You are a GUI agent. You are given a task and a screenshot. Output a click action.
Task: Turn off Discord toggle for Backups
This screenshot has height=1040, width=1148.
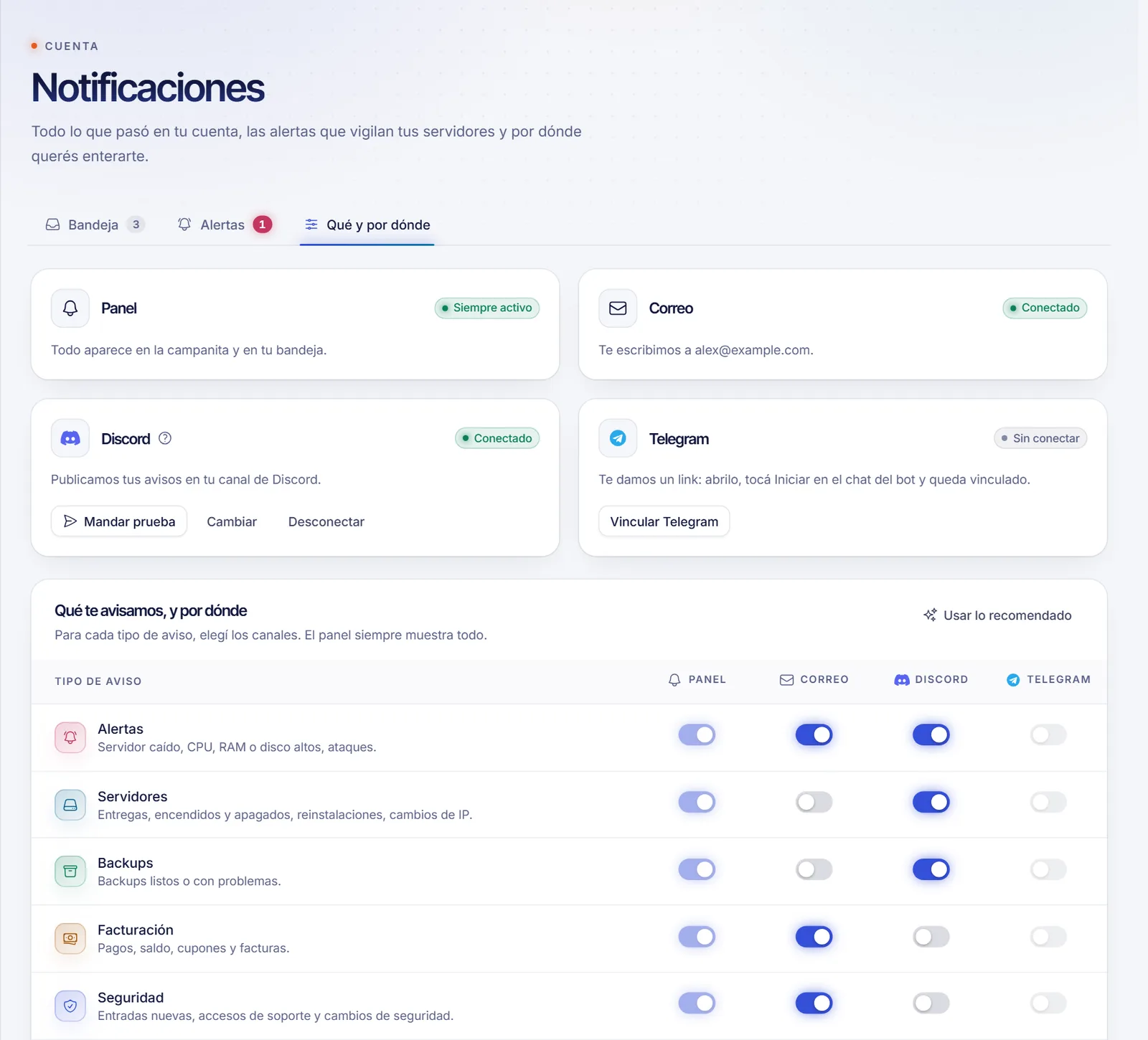931,869
